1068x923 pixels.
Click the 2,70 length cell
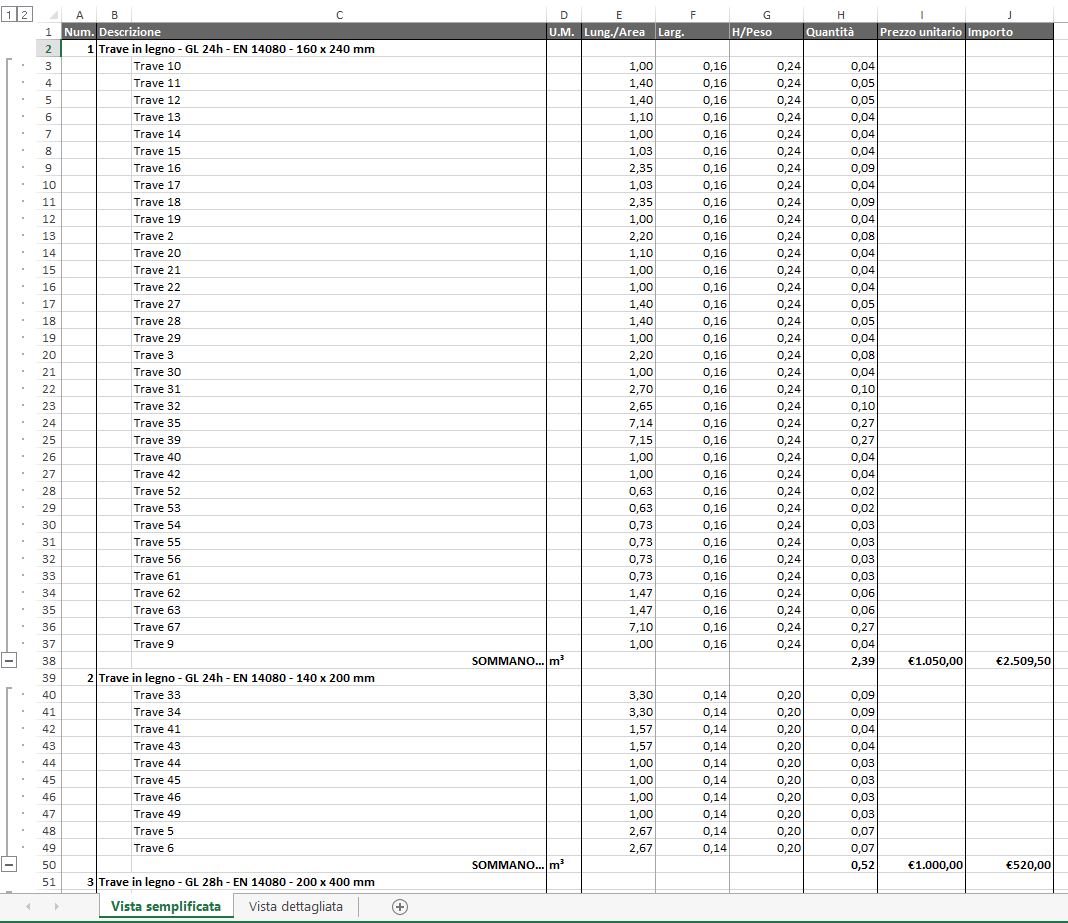coord(618,389)
